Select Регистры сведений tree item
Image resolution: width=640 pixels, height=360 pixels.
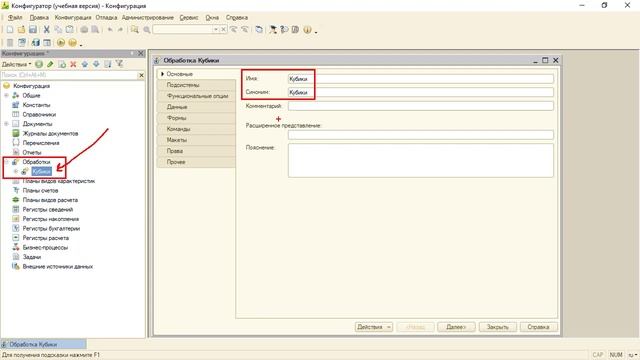click(x=48, y=209)
